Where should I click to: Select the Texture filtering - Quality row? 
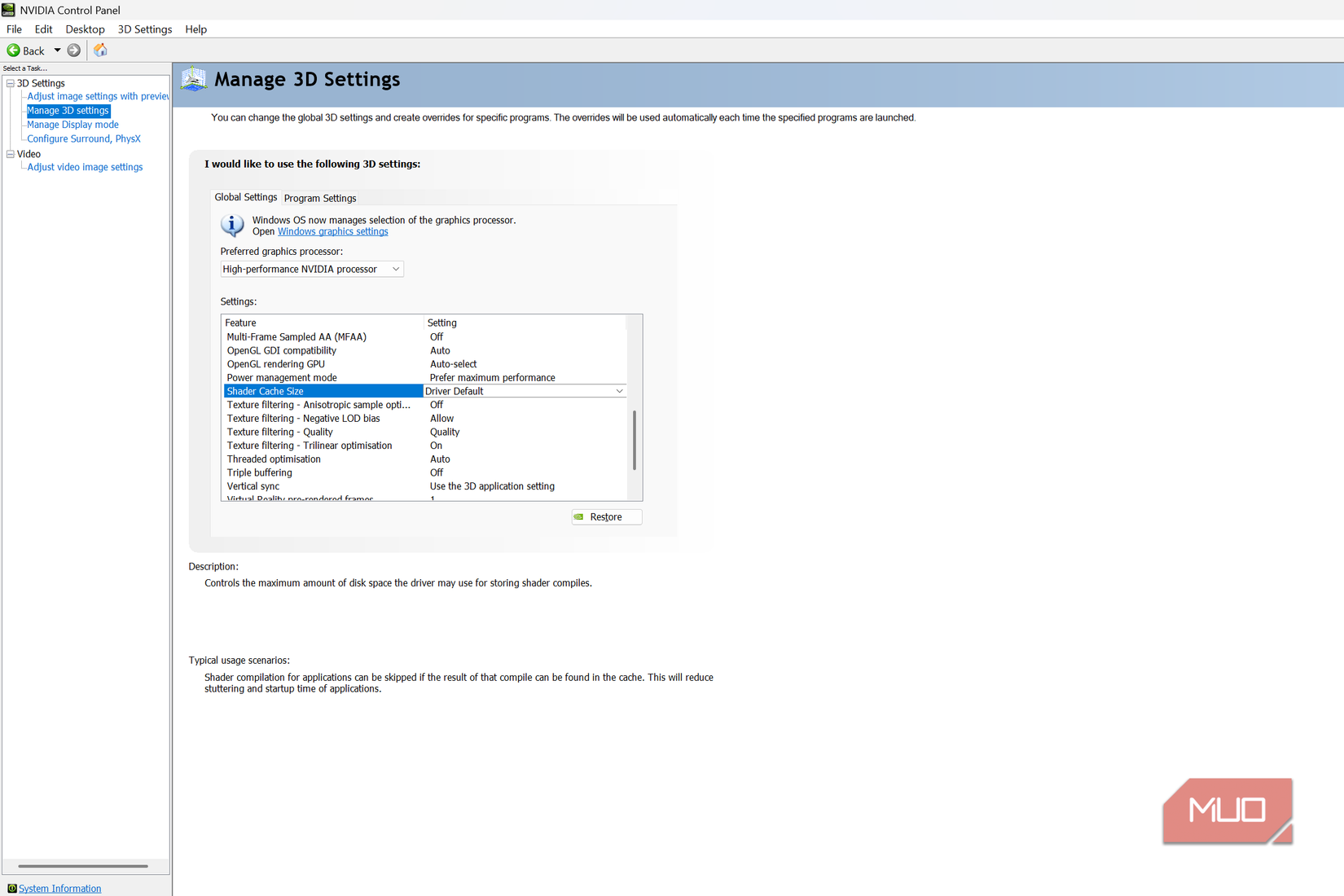(x=424, y=433)
